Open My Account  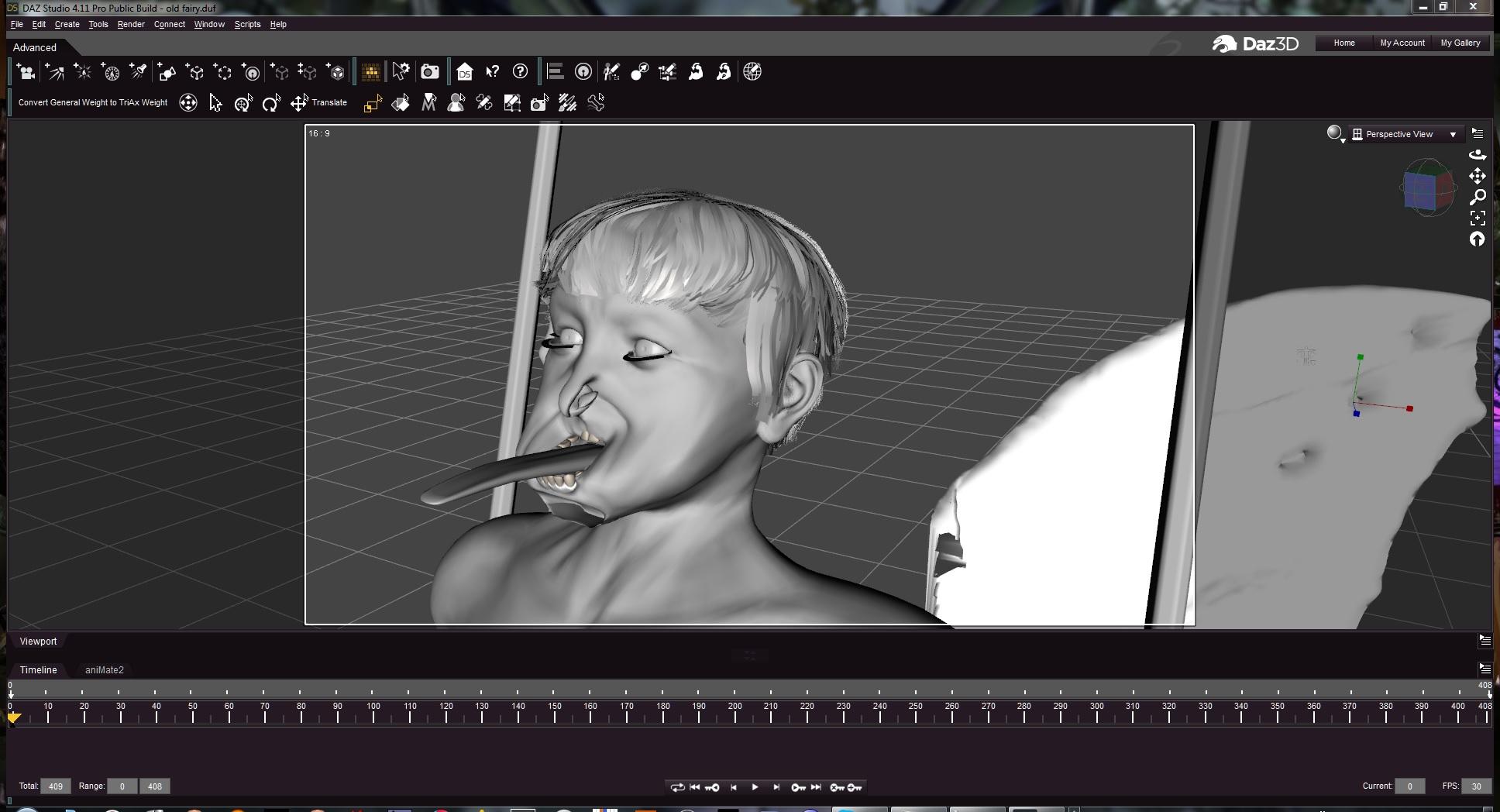(x=1402, y=43)
